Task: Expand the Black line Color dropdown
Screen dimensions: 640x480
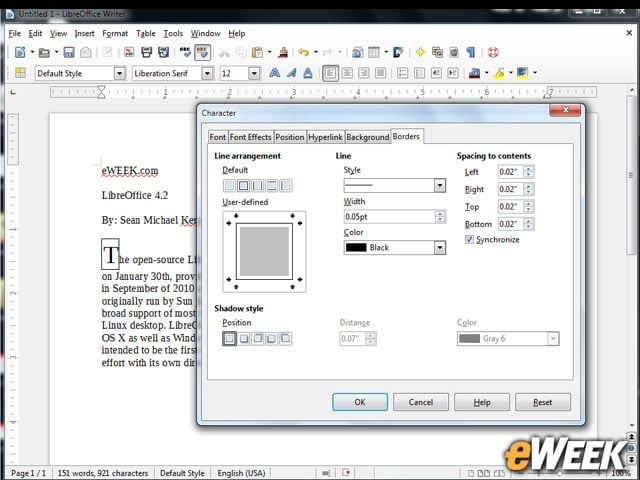Action: pos(440,247)
